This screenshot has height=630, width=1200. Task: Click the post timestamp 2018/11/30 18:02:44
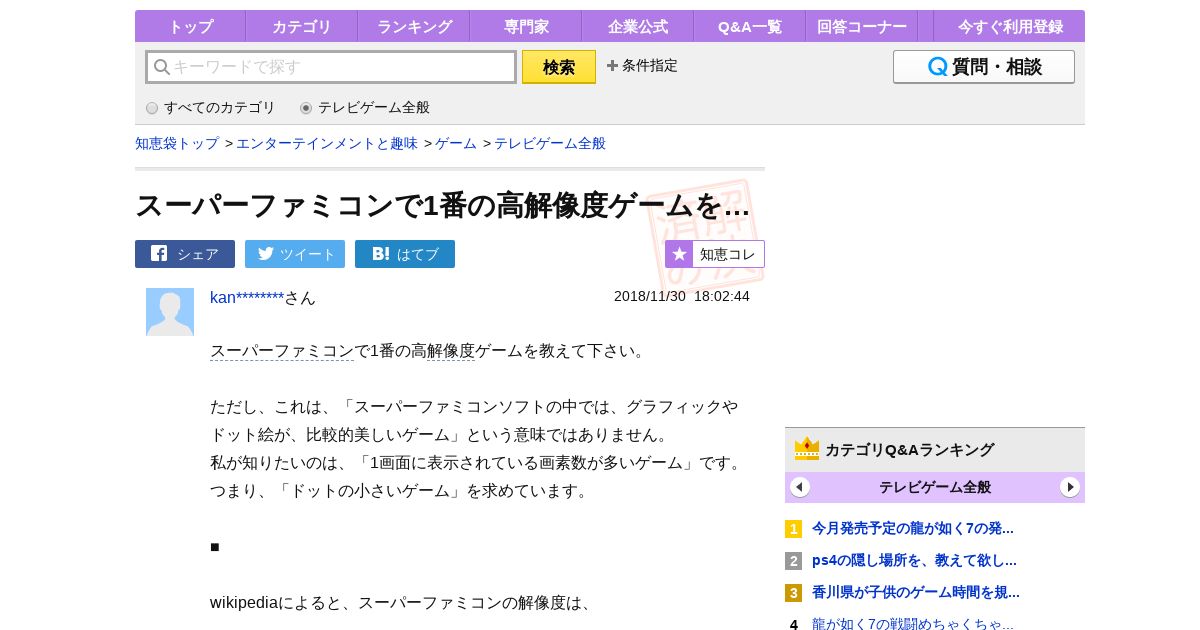[682, 296]
